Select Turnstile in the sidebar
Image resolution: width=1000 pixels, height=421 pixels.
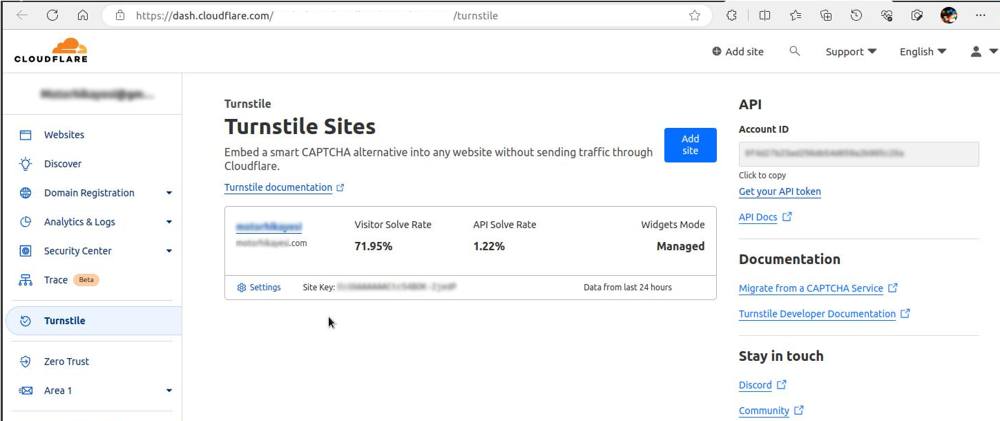pos(64,321)
